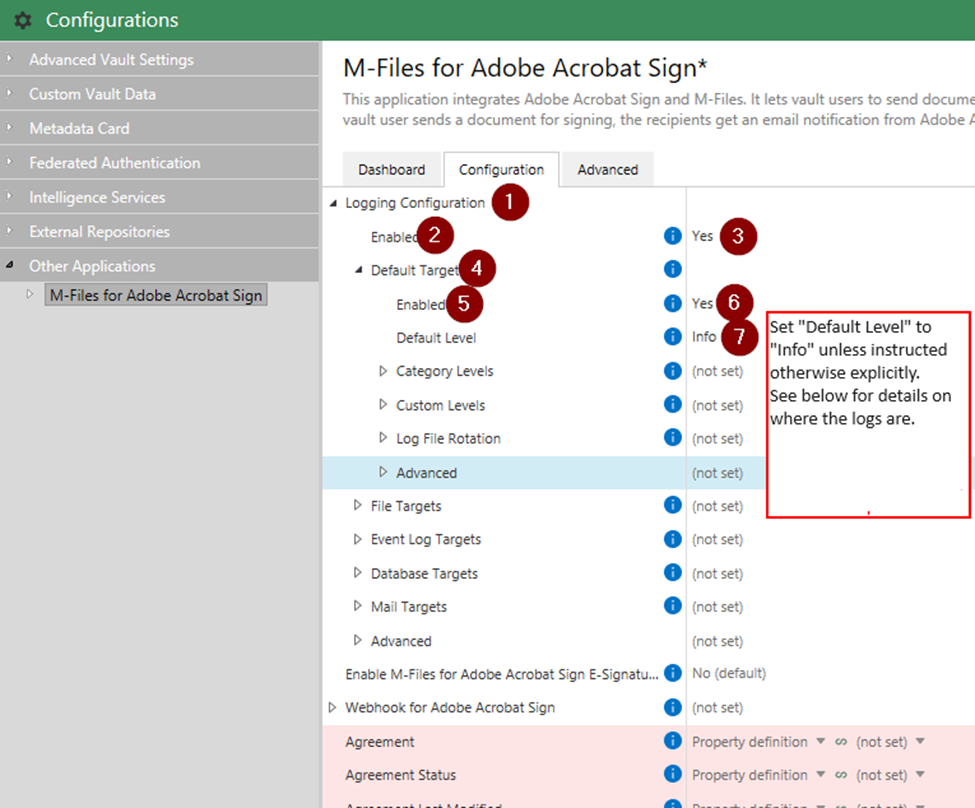Open info icon for Webhook for Adobe Acrobat Sign
Viewport: 975px width, 808px height.
click(672, 707)
